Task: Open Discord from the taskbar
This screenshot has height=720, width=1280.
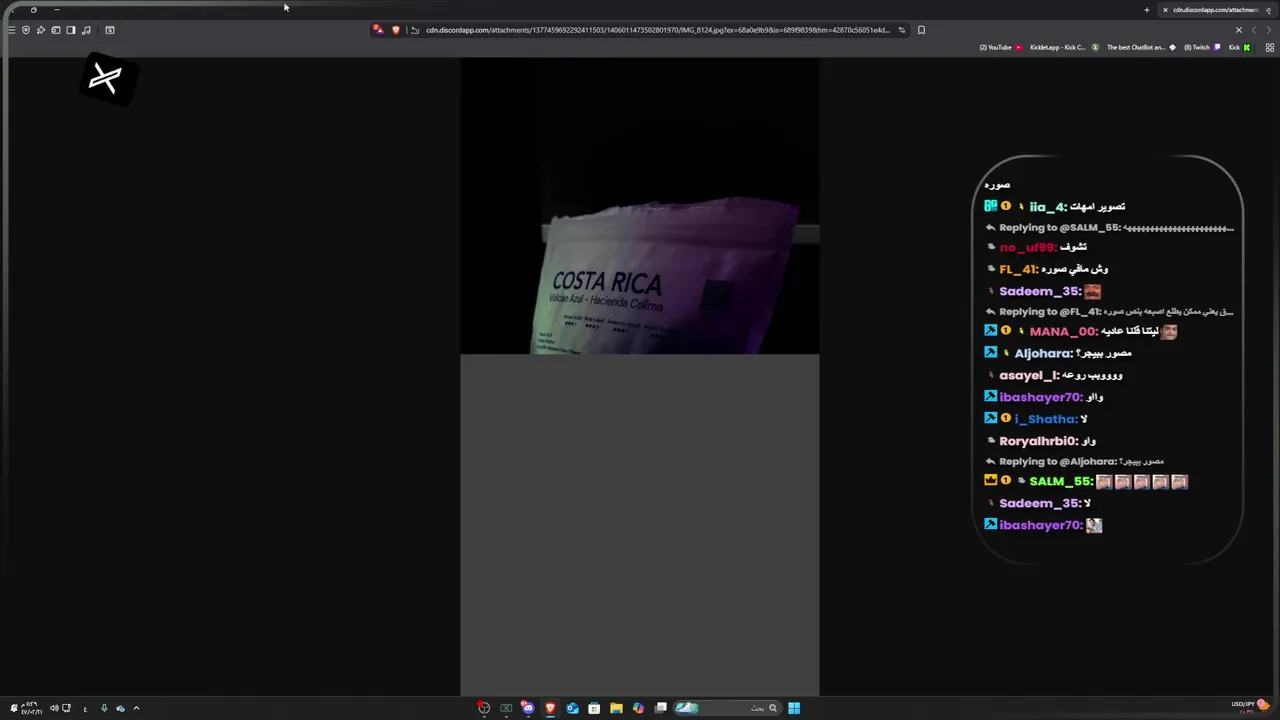Action: point(528,708)
